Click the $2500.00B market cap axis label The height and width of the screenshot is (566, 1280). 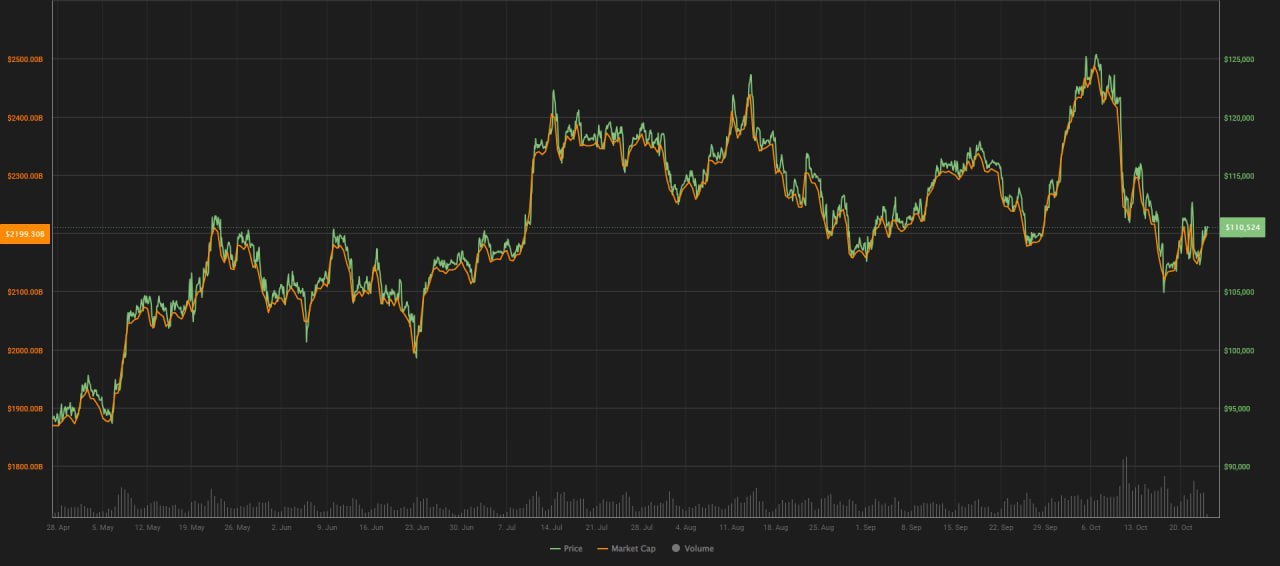click(x=24, y=60)
